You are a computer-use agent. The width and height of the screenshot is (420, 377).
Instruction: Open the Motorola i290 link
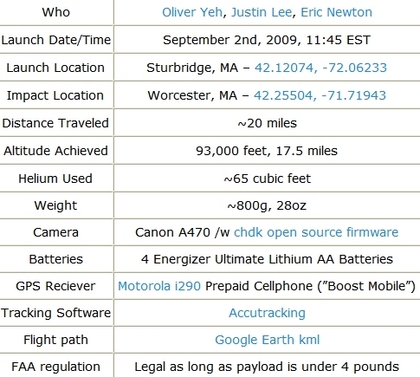point(159,286)
